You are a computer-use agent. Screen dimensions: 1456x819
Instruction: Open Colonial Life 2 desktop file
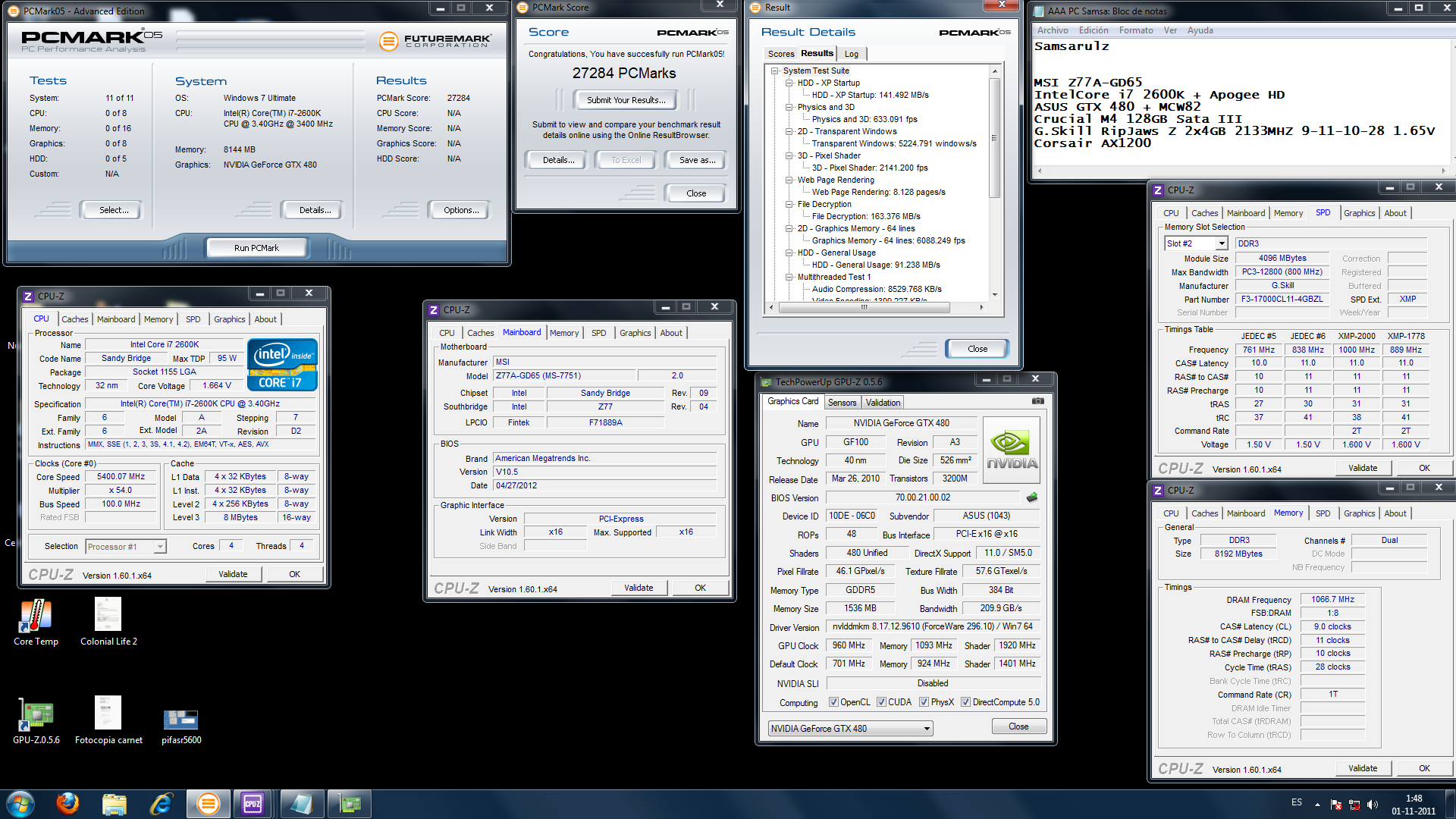[x=108, y=622]
